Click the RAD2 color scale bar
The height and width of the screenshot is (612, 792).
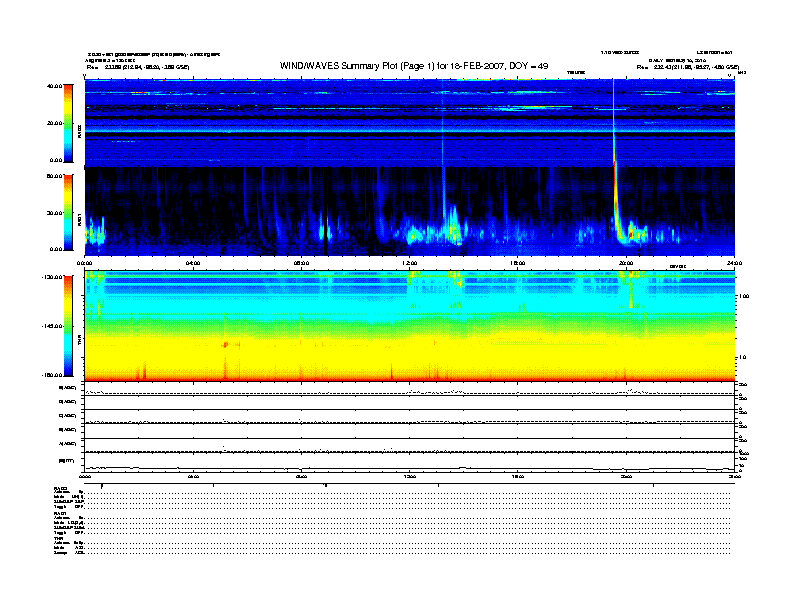(68, 123)
